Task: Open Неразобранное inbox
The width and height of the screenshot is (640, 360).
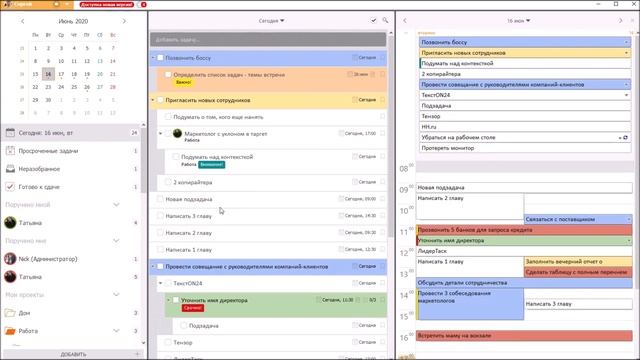Action: 71,169
